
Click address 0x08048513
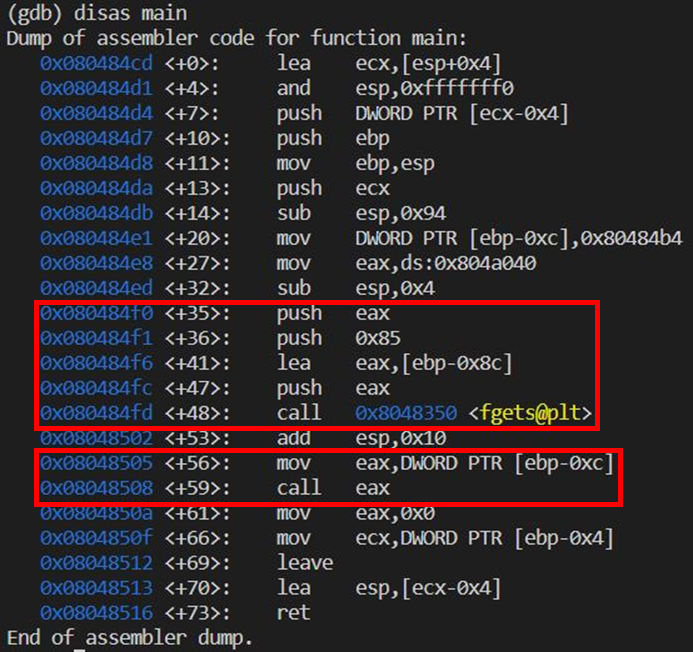96,588
